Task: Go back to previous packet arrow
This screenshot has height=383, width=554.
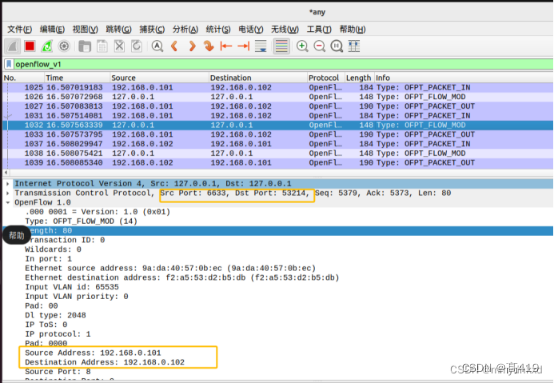Action: pyautogui.click(x=175, y=46)
